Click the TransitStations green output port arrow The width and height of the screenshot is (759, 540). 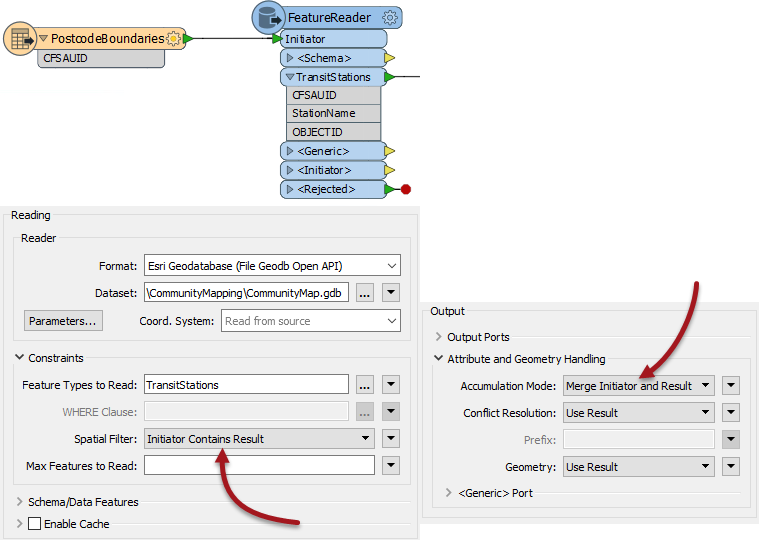click(x=390, y=77)
